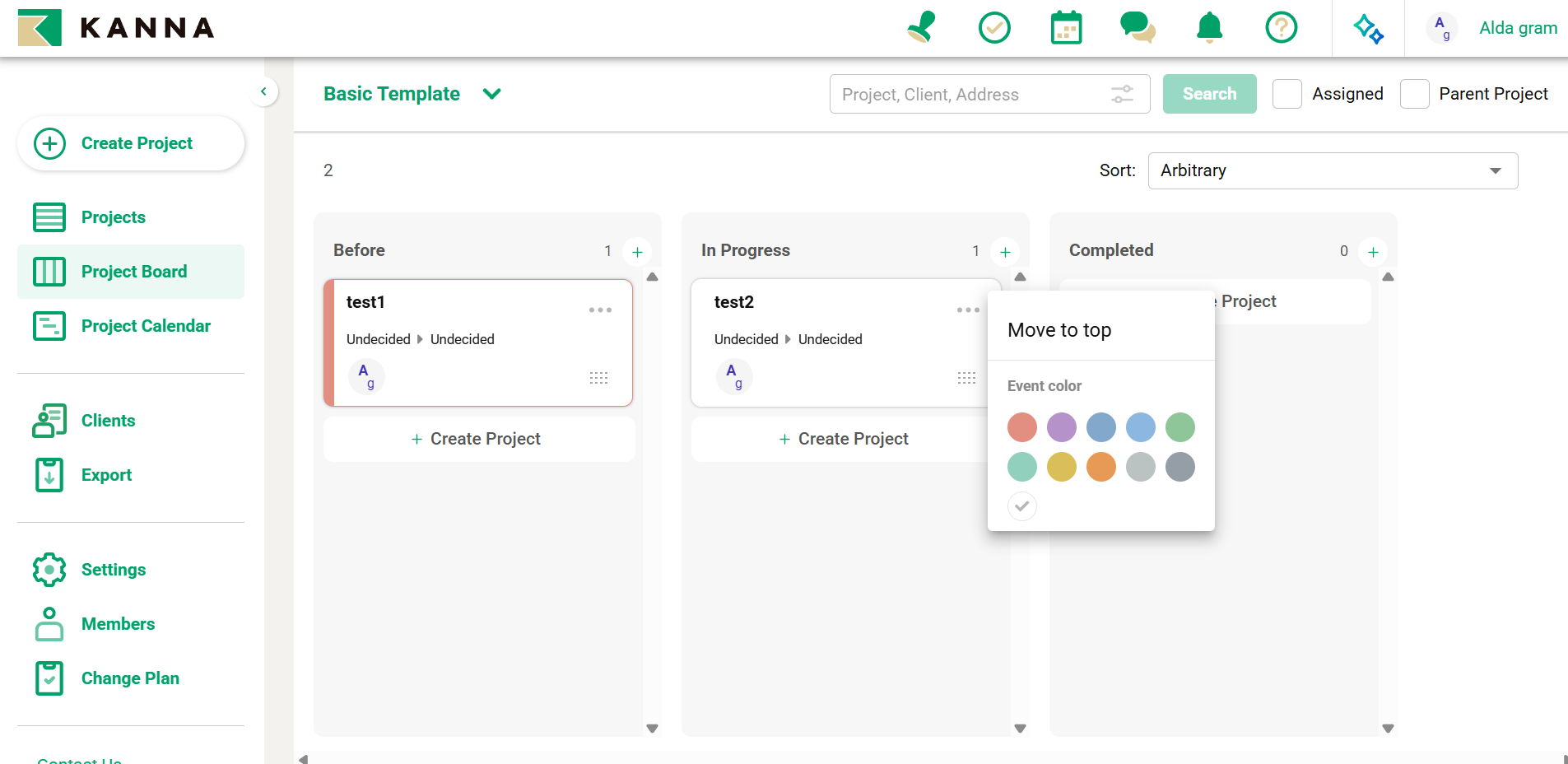
Task: Click the green Search button
Action: tap(1208, 94)
